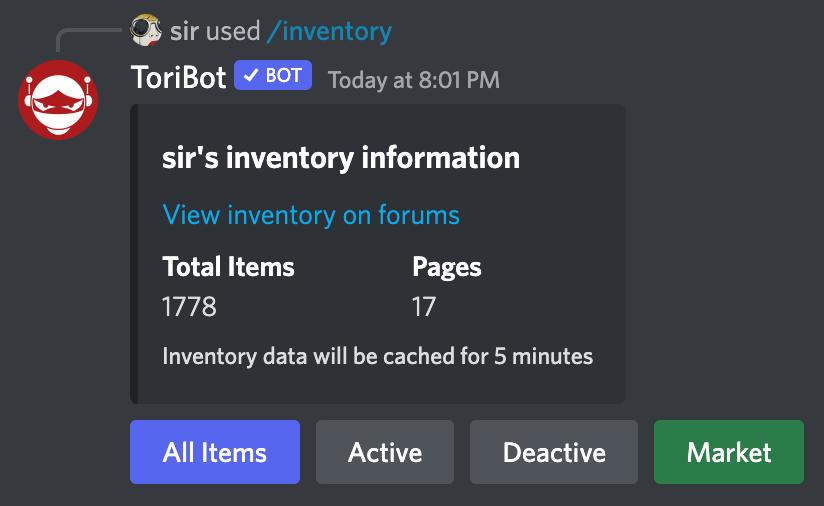The image size is (824, 506).
Task: Click the cached for 5 minutes footer text
Action: point(378,356)
